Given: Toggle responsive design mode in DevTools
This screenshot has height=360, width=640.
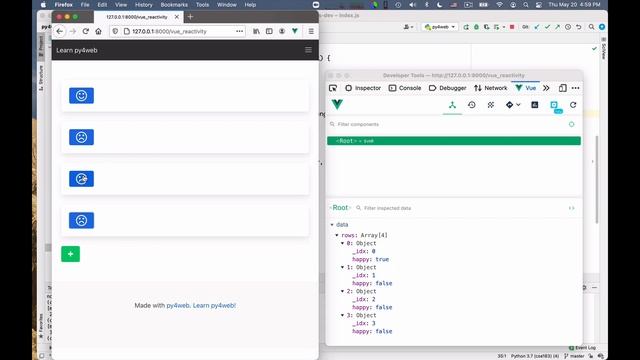Looking at the screenshot, I should pyautogui.click(x=562, y=88).
